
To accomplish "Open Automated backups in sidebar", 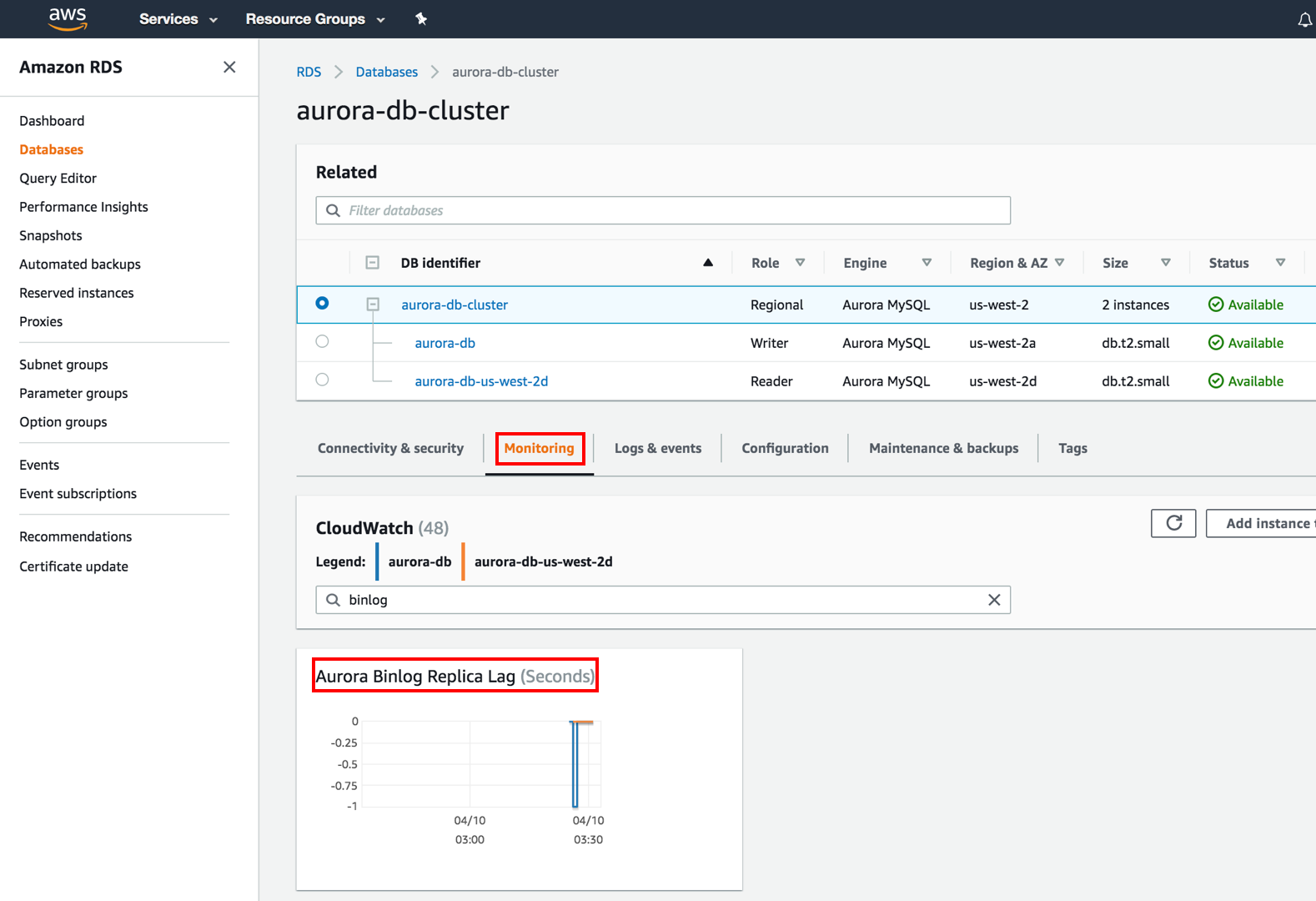I will (x=80, y=264).
